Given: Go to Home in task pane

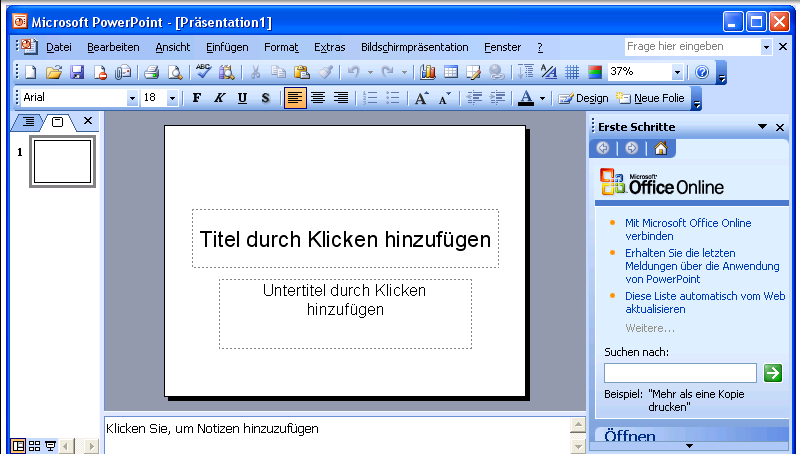Looking at the screenshot, I should point(661,148).
